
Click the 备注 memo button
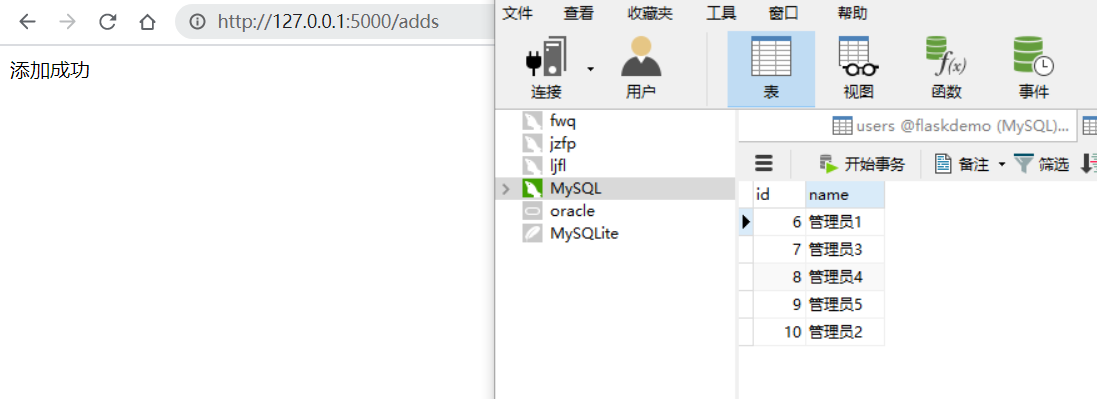pyautogui.click(x=963, y=164)
